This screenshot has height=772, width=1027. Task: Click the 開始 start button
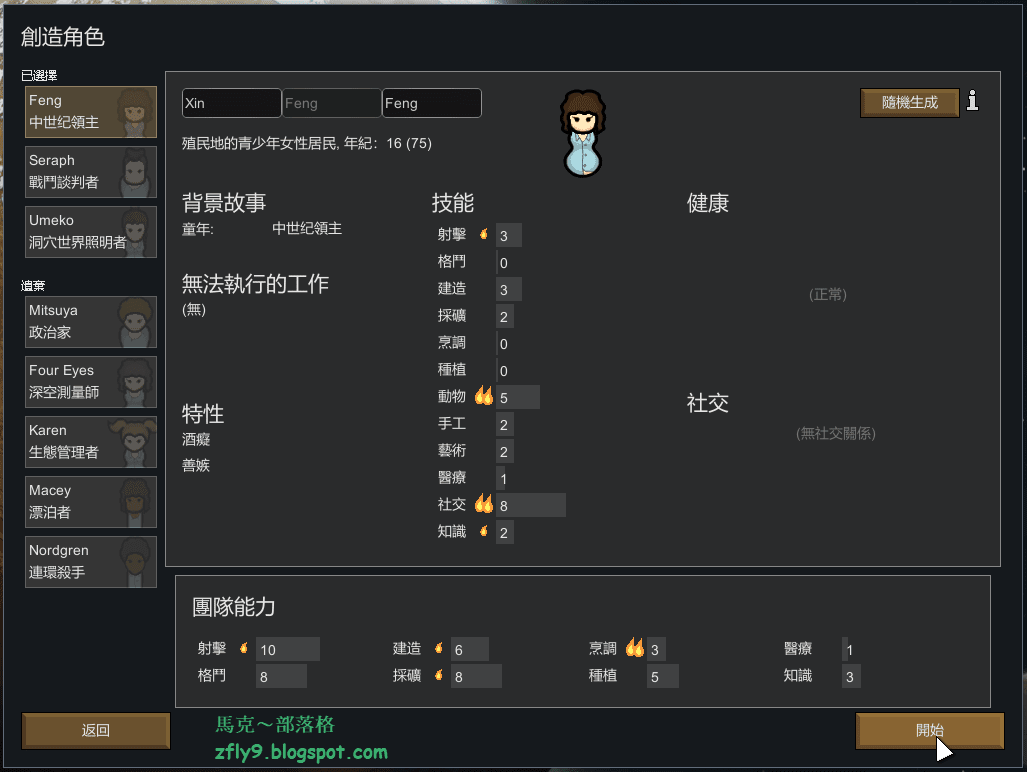(929, 730)
